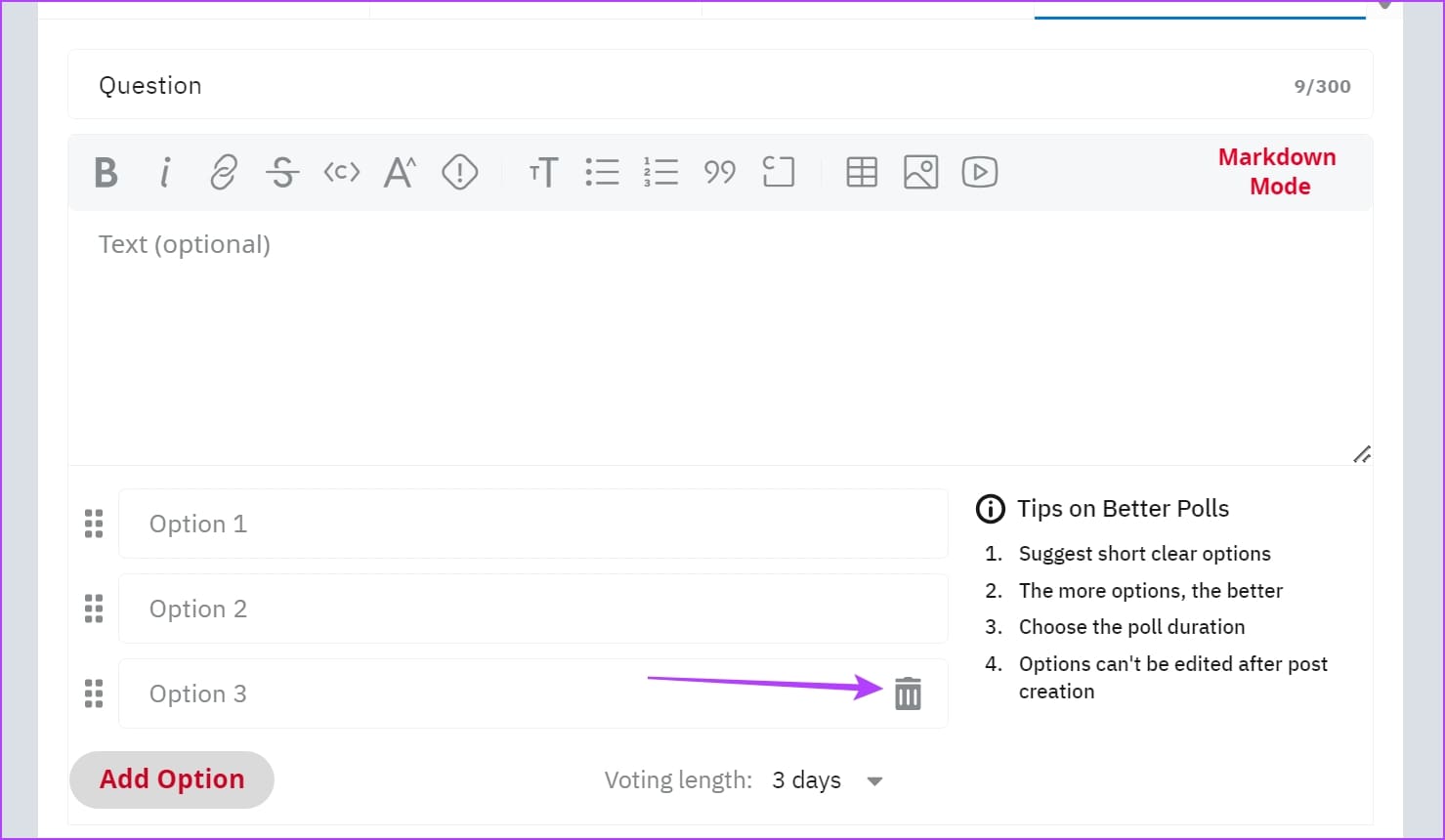The width and height of the screenshot is (1445, 840).
Task: Apply superscript formatting
Action: tap(400, 173)
